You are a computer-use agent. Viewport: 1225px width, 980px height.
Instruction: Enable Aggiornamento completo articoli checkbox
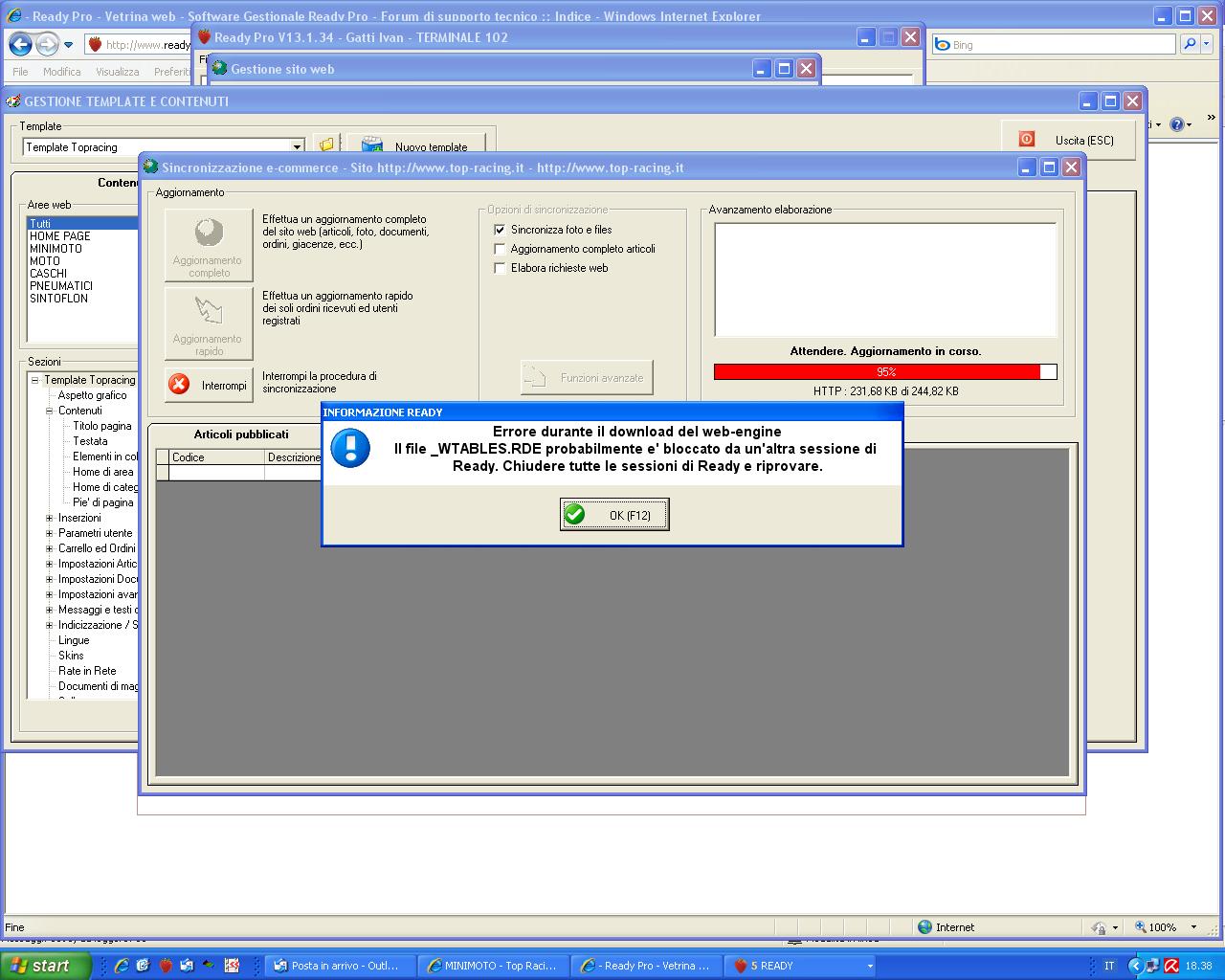[500, 249]
